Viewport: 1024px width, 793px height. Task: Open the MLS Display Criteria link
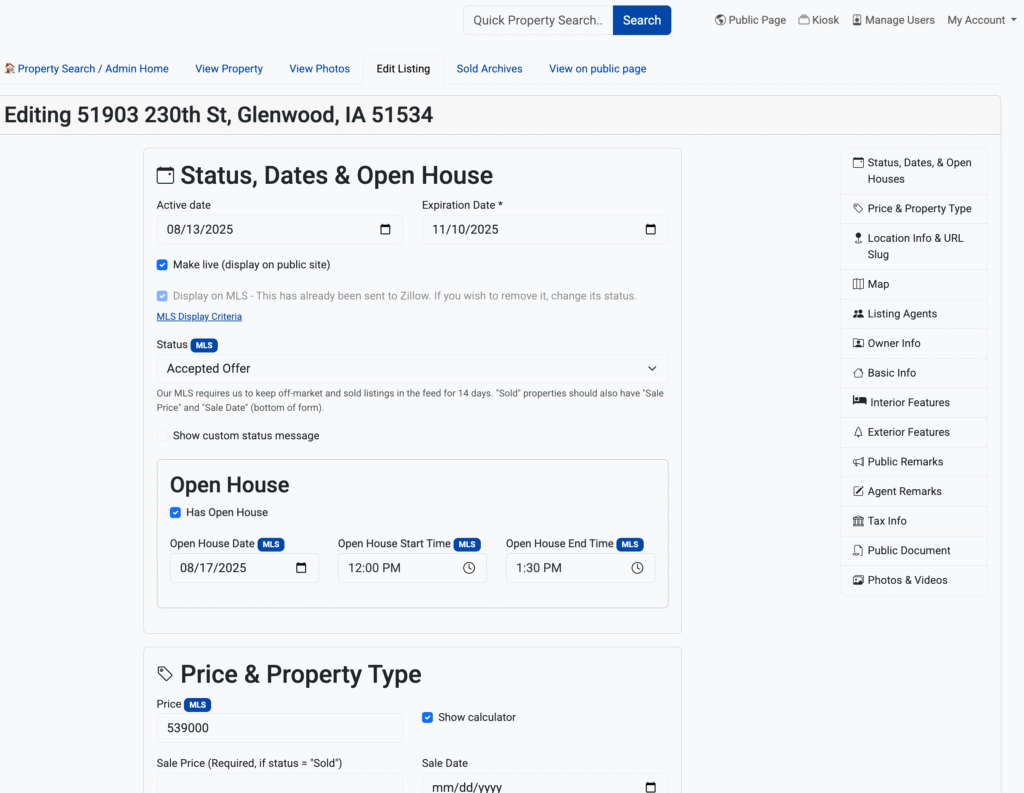[199, 317]
